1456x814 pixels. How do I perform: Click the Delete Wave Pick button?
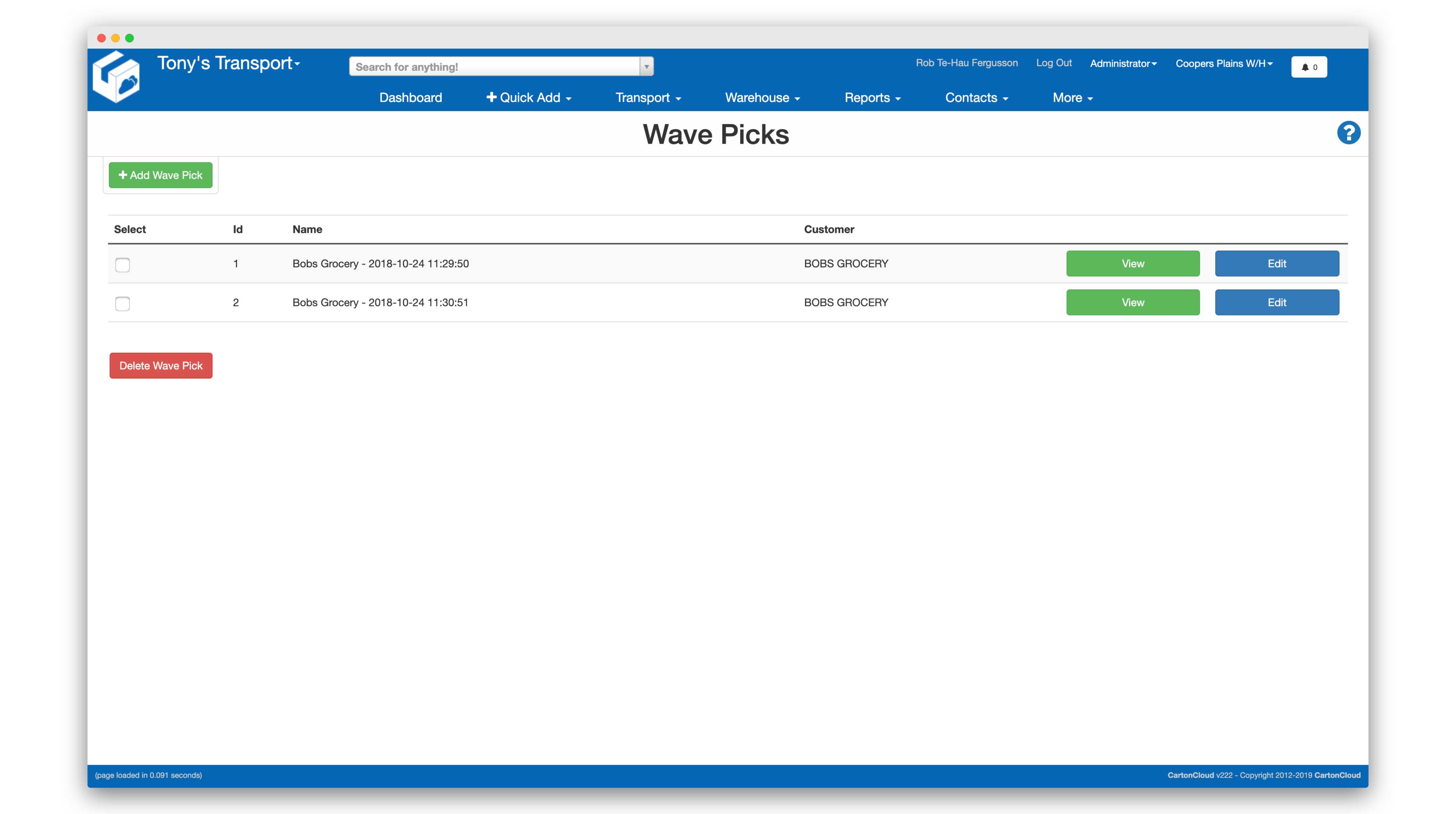coord(161,366)
